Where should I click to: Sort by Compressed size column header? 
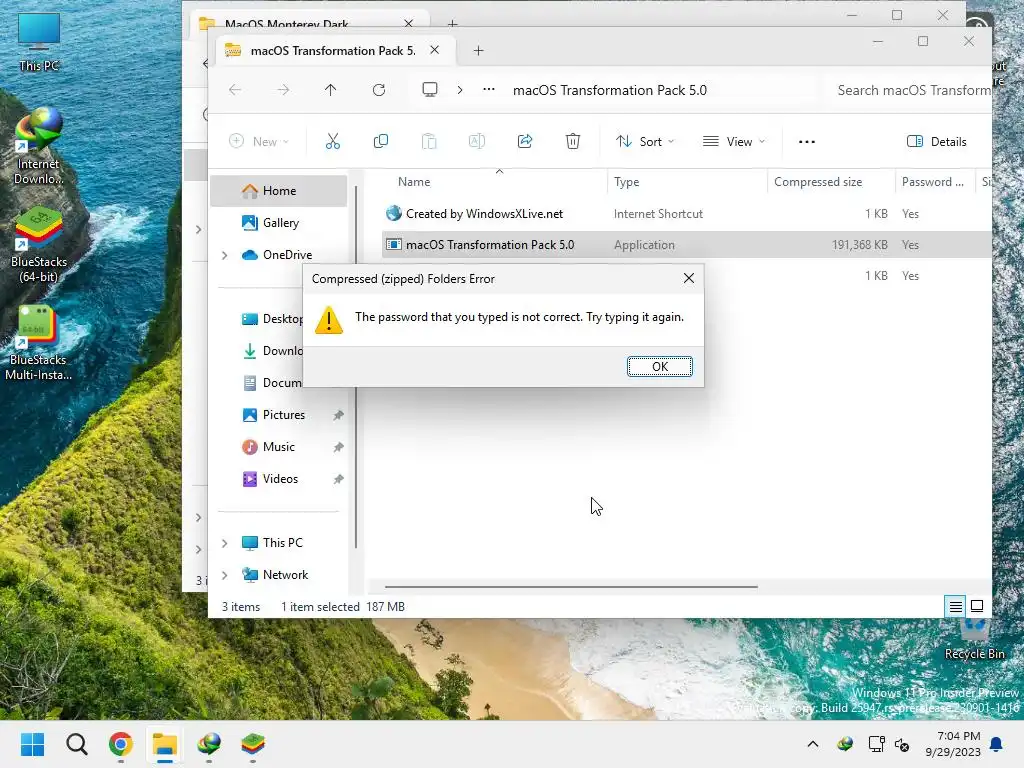[x=831, y=182]
